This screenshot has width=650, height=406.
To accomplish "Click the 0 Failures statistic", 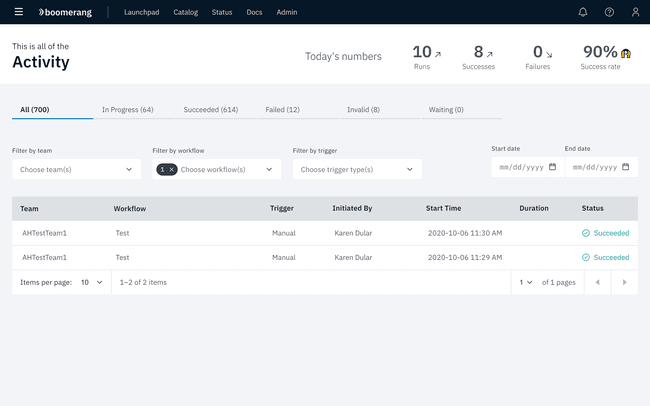I will (538, 57).
